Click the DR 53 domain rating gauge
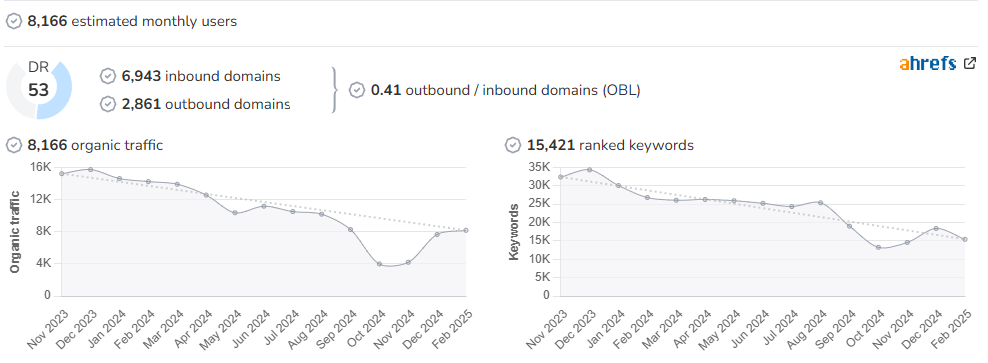Viewport: 988px width, 363px height. pos(38,89)
